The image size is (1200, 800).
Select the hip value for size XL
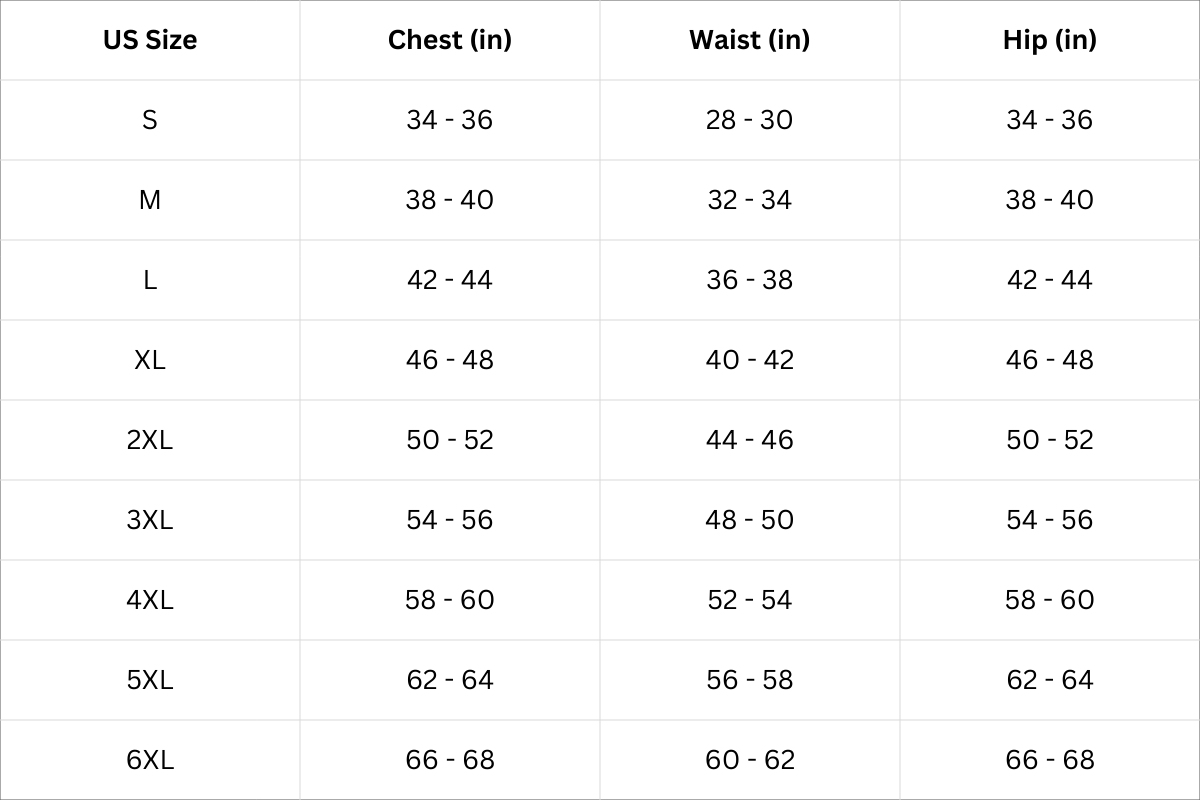[x=1050, y=360]
